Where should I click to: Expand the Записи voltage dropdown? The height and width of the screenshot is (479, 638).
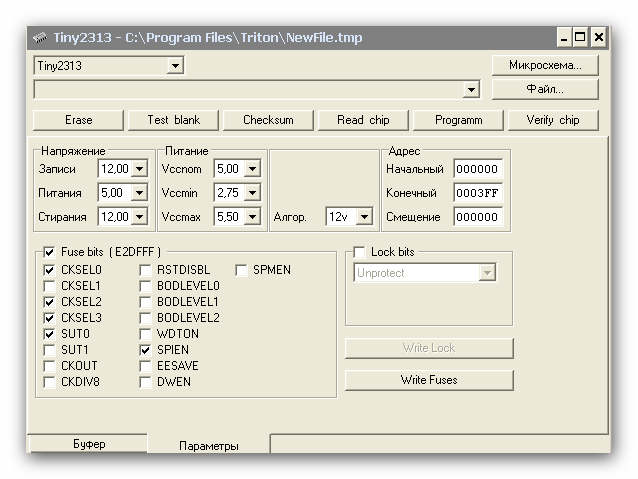139,169
